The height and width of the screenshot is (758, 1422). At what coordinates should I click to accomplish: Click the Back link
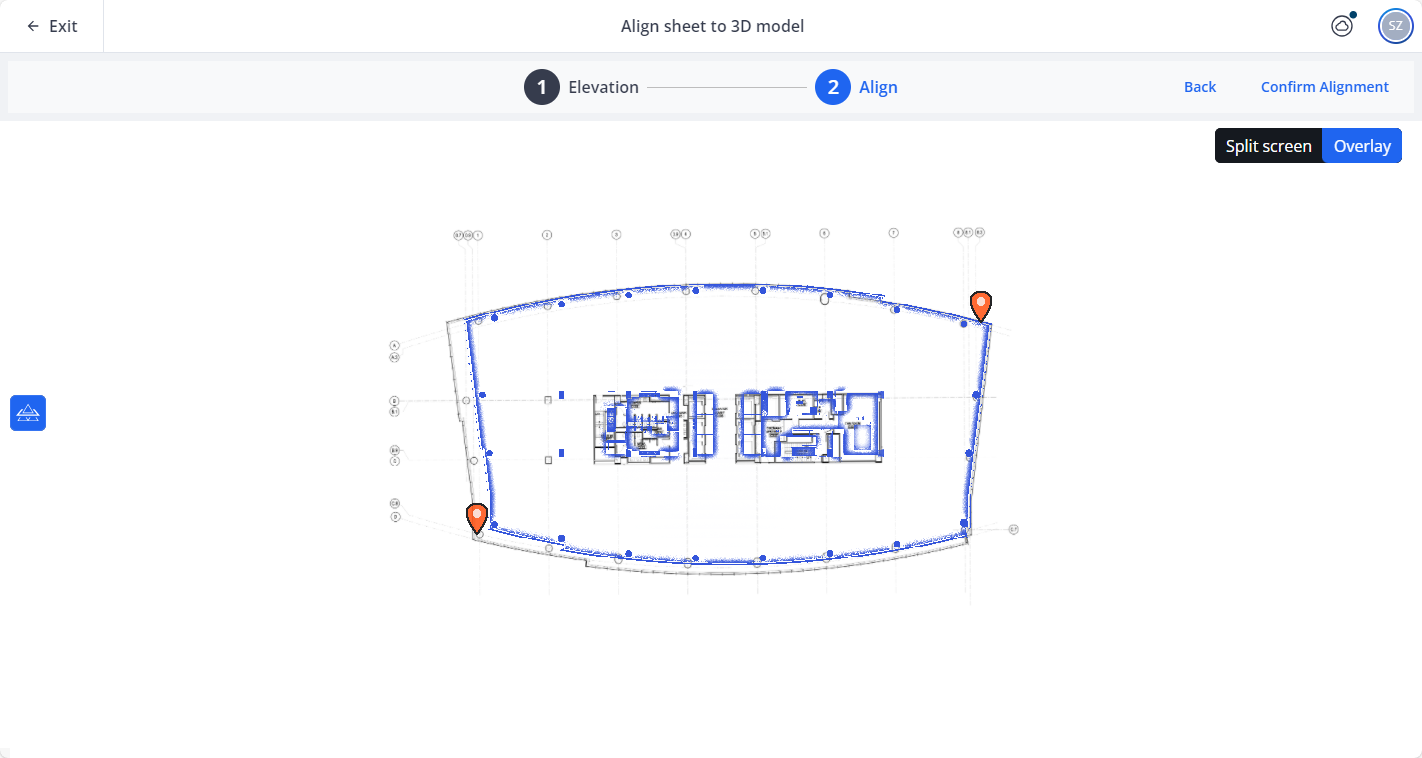click(1199, 87)
